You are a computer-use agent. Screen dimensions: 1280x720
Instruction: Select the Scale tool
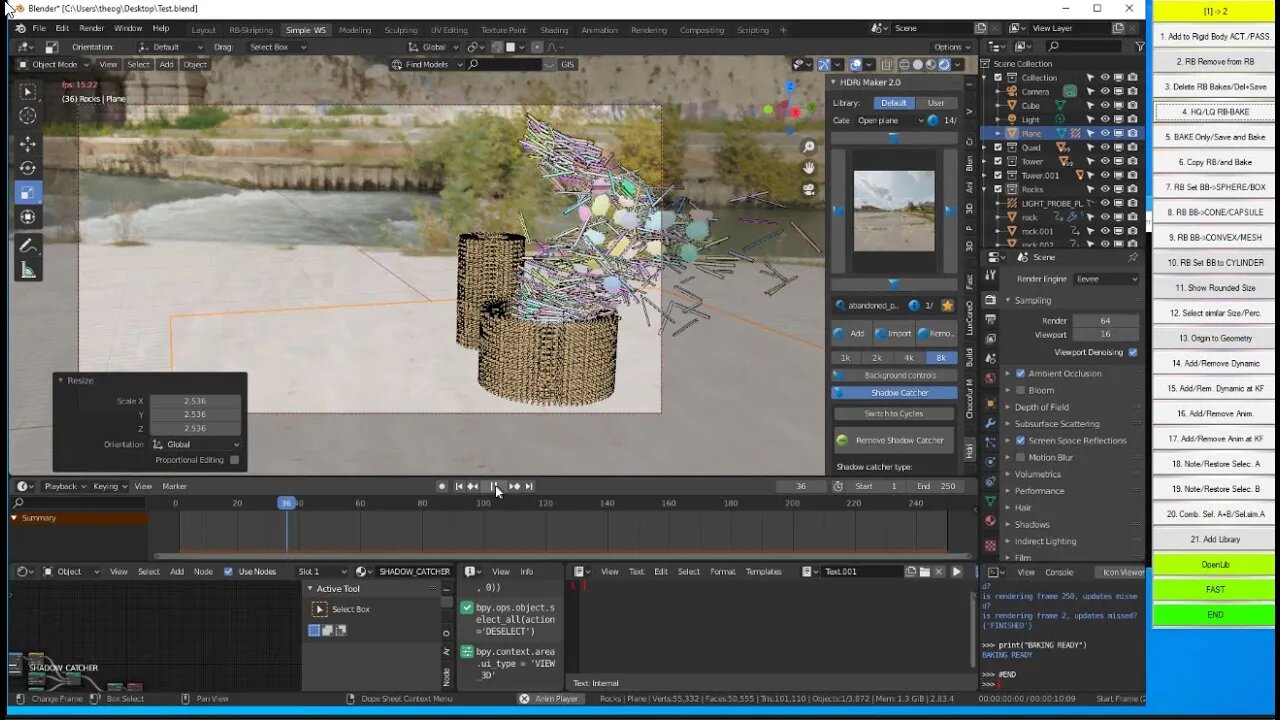point(28,192)
